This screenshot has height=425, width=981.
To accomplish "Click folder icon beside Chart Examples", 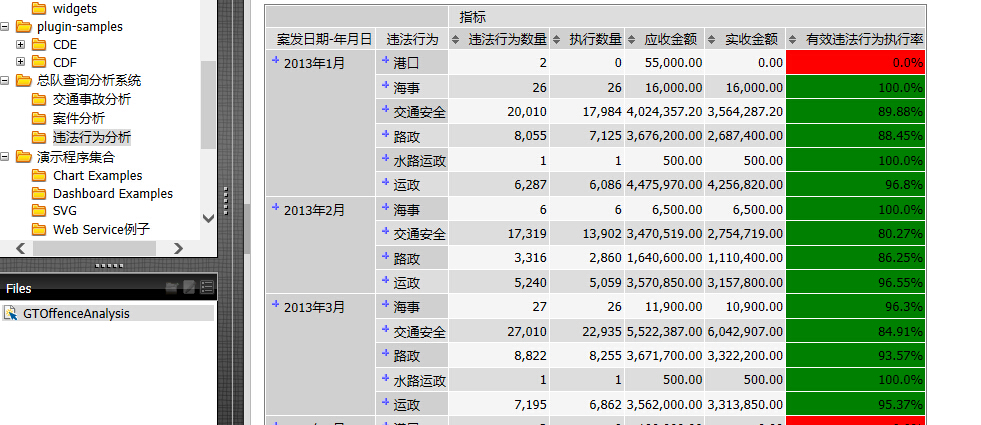I will tap(39, 175).
